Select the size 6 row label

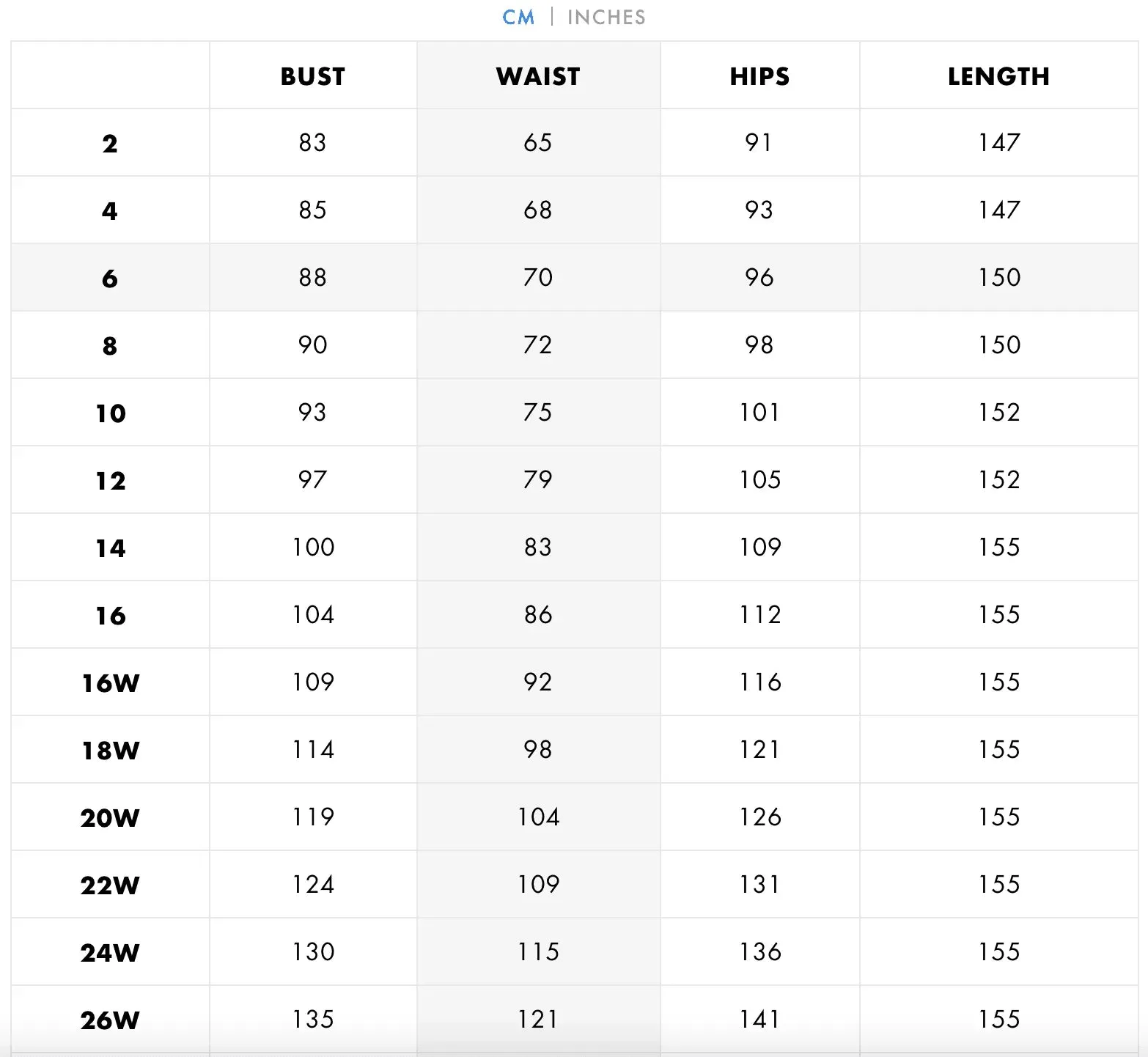(110, 279)
